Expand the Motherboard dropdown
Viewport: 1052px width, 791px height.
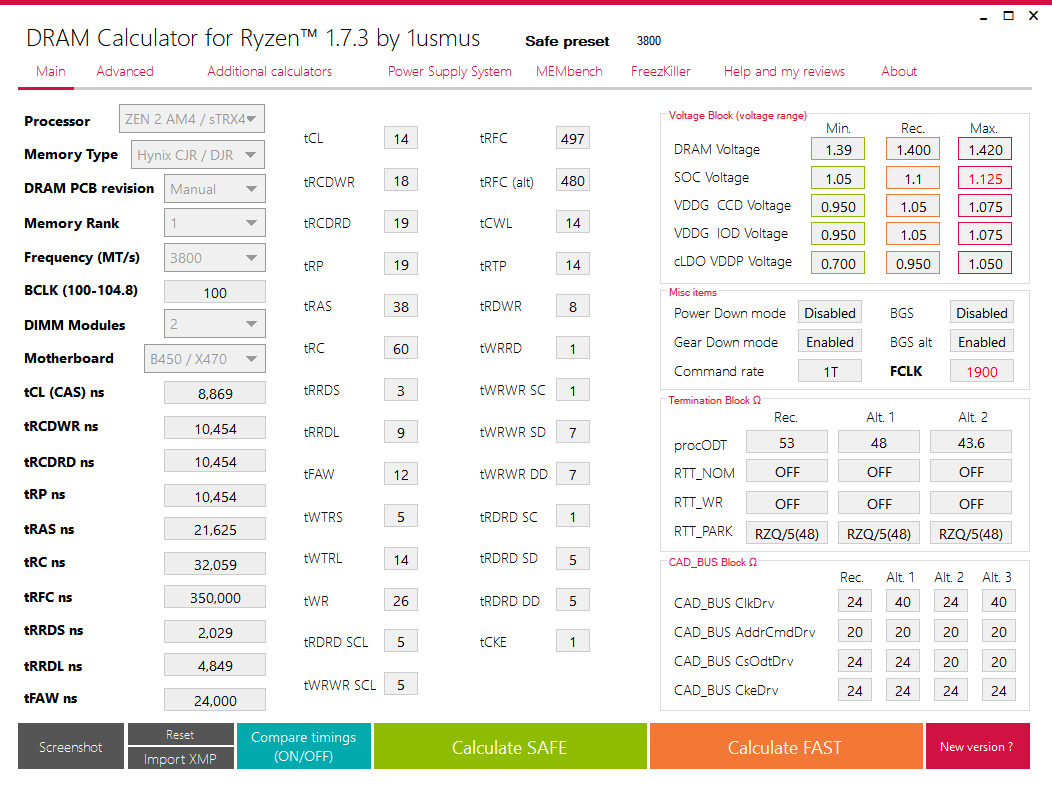[x=205, y=359]
